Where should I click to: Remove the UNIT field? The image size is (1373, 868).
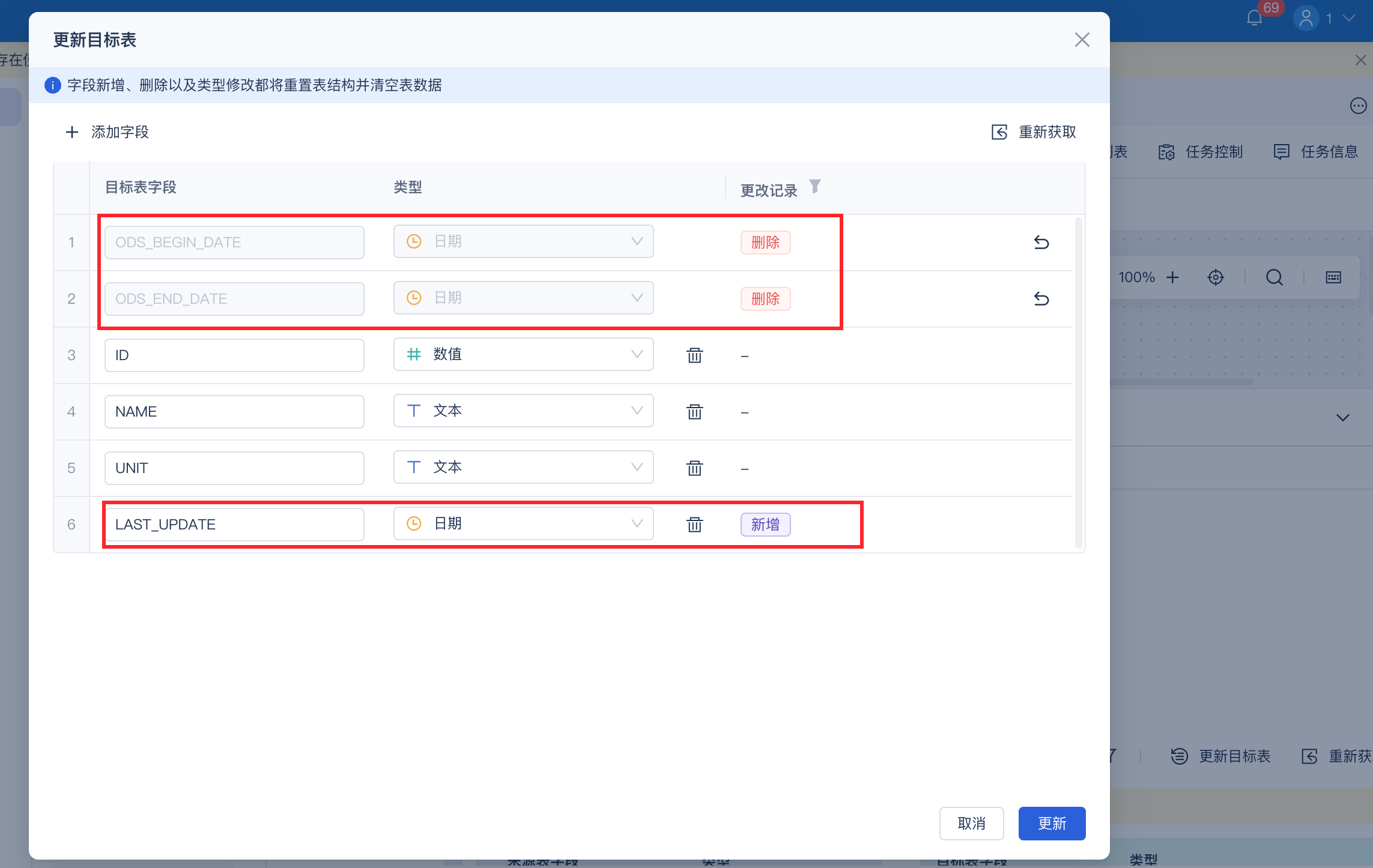point(694,468)
